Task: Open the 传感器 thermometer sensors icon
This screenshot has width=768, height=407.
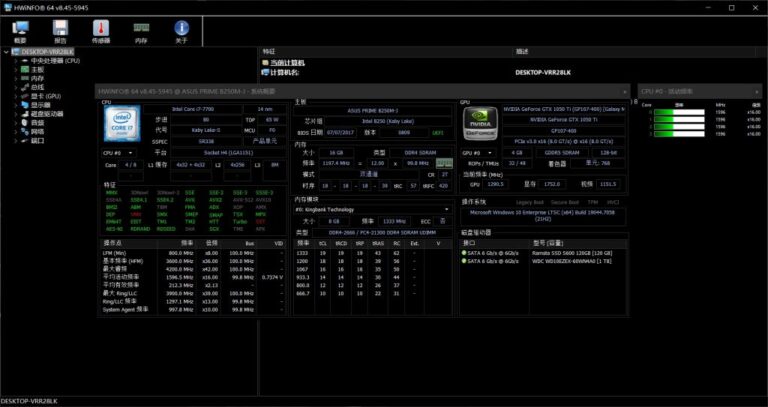Action: point(101,32)
